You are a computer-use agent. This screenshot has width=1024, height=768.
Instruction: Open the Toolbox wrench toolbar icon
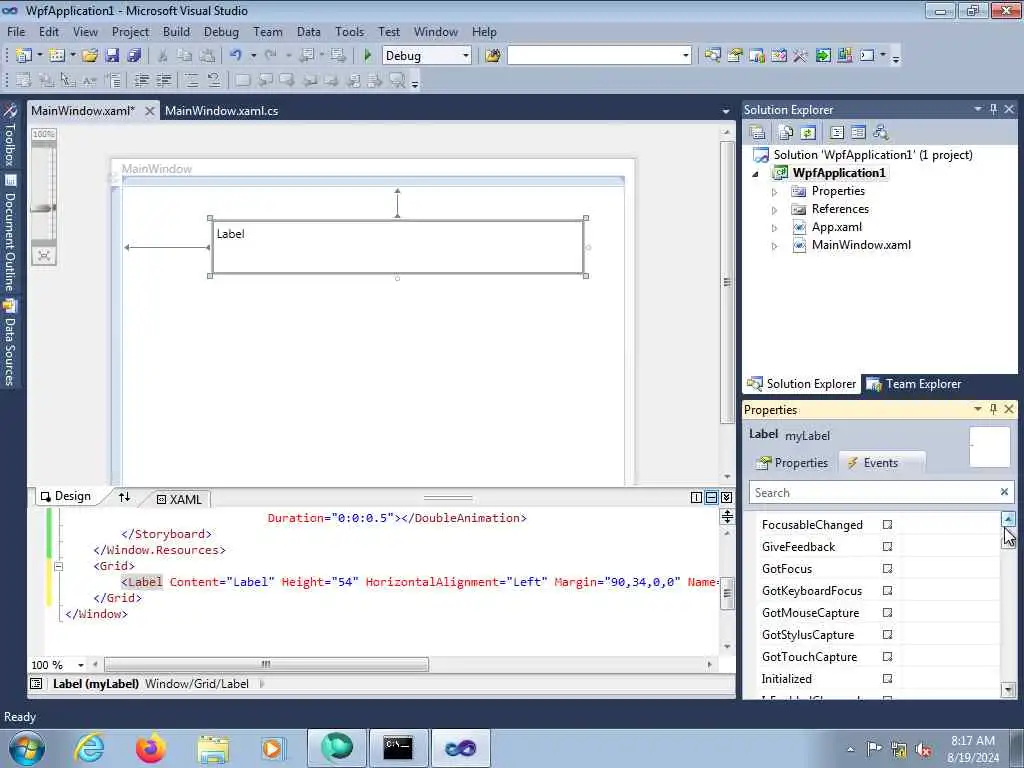801,56
